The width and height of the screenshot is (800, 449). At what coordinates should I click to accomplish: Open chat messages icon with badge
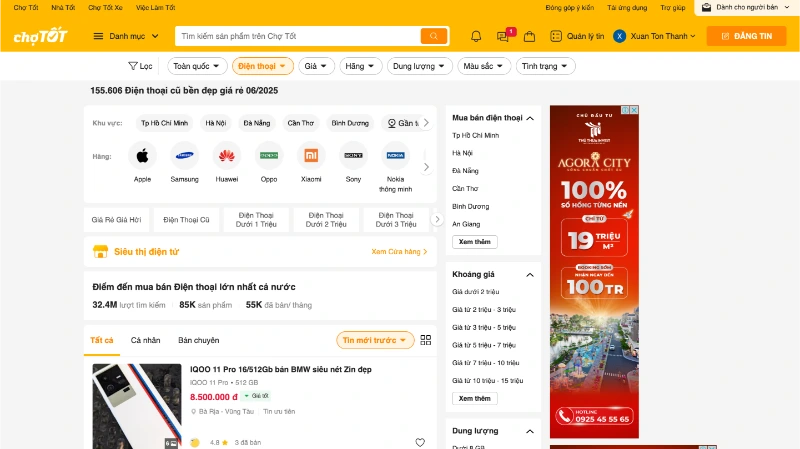503,36
